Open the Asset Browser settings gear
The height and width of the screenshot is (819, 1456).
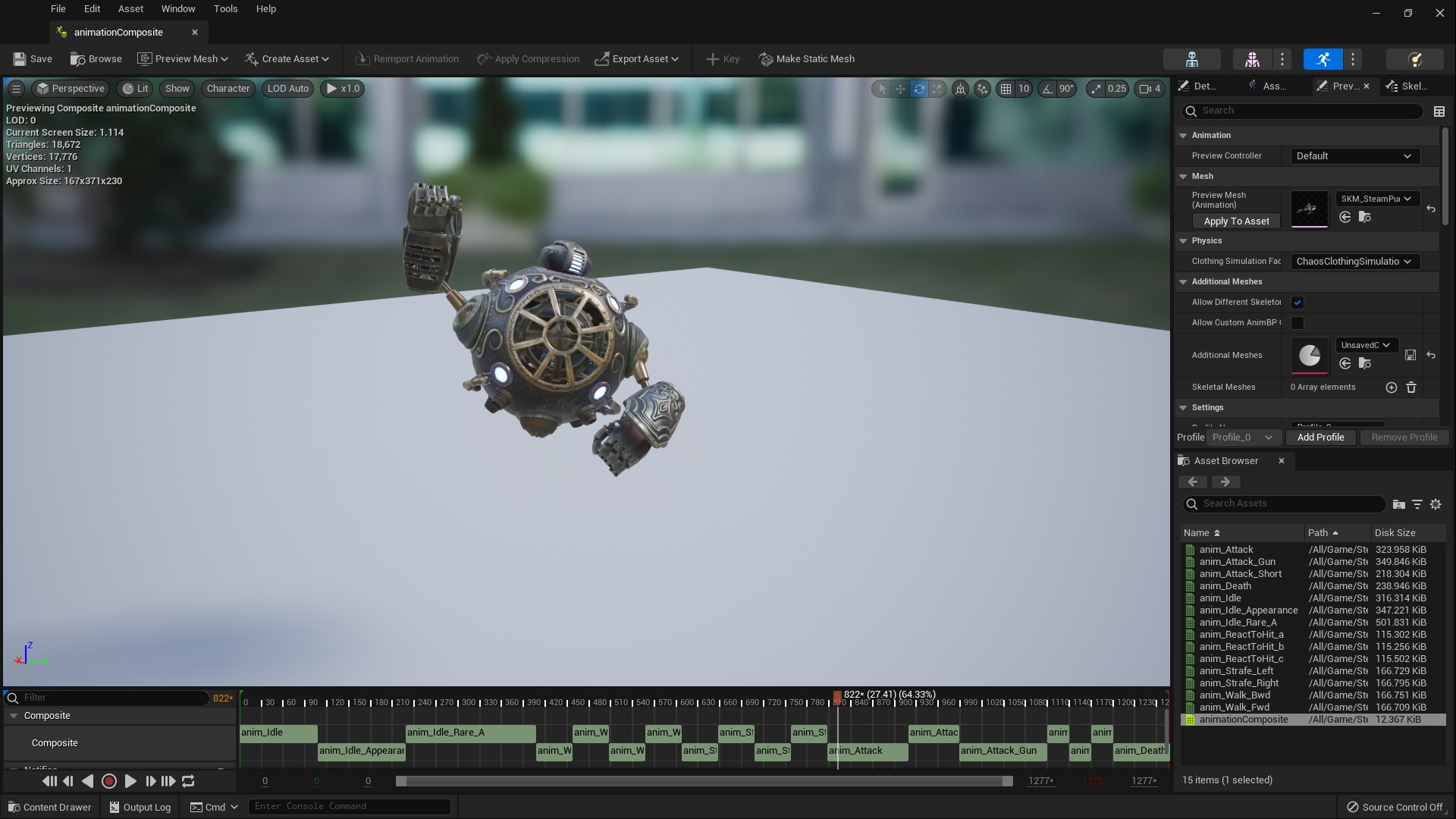click(1436, 504)
